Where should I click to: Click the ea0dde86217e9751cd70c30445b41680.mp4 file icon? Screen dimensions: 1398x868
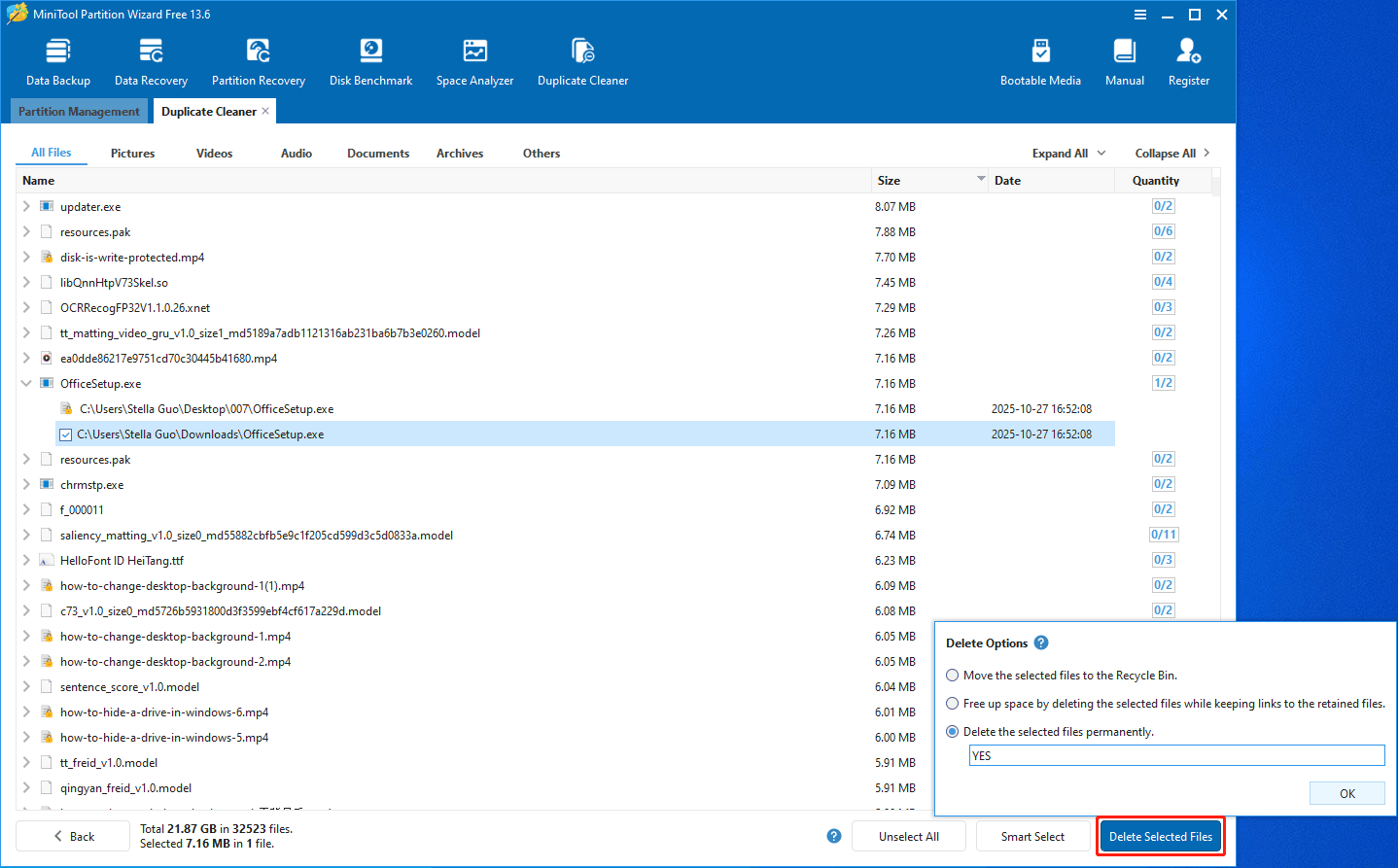pyautogui.click(x=47, y=358)
